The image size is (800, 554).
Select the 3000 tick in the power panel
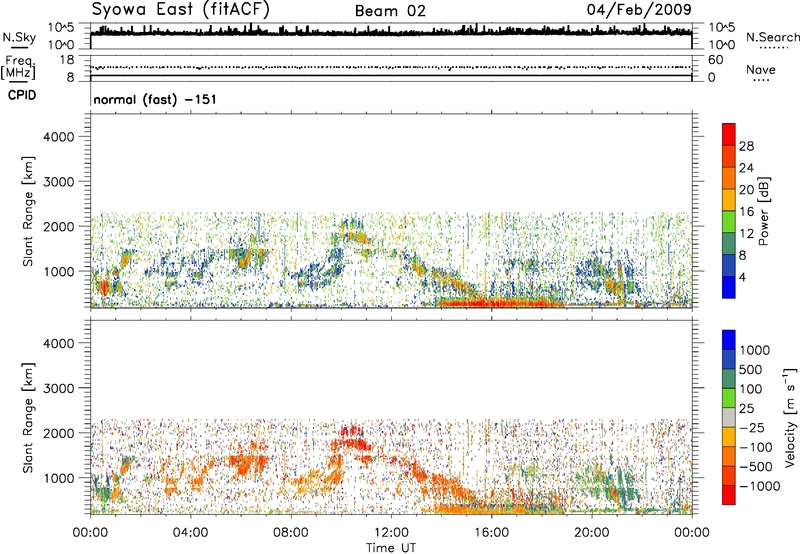coord(59,182)
